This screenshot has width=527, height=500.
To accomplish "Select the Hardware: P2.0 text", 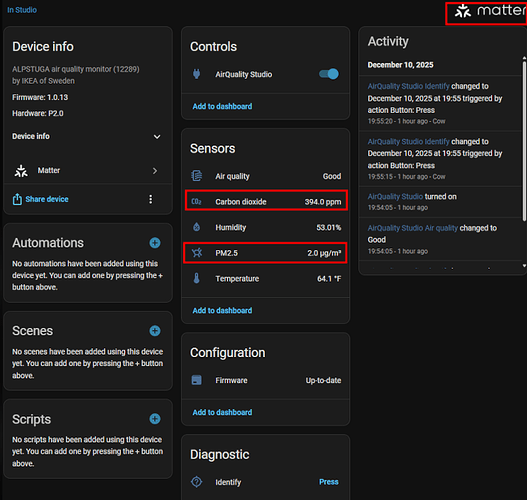I will [38, 114].
